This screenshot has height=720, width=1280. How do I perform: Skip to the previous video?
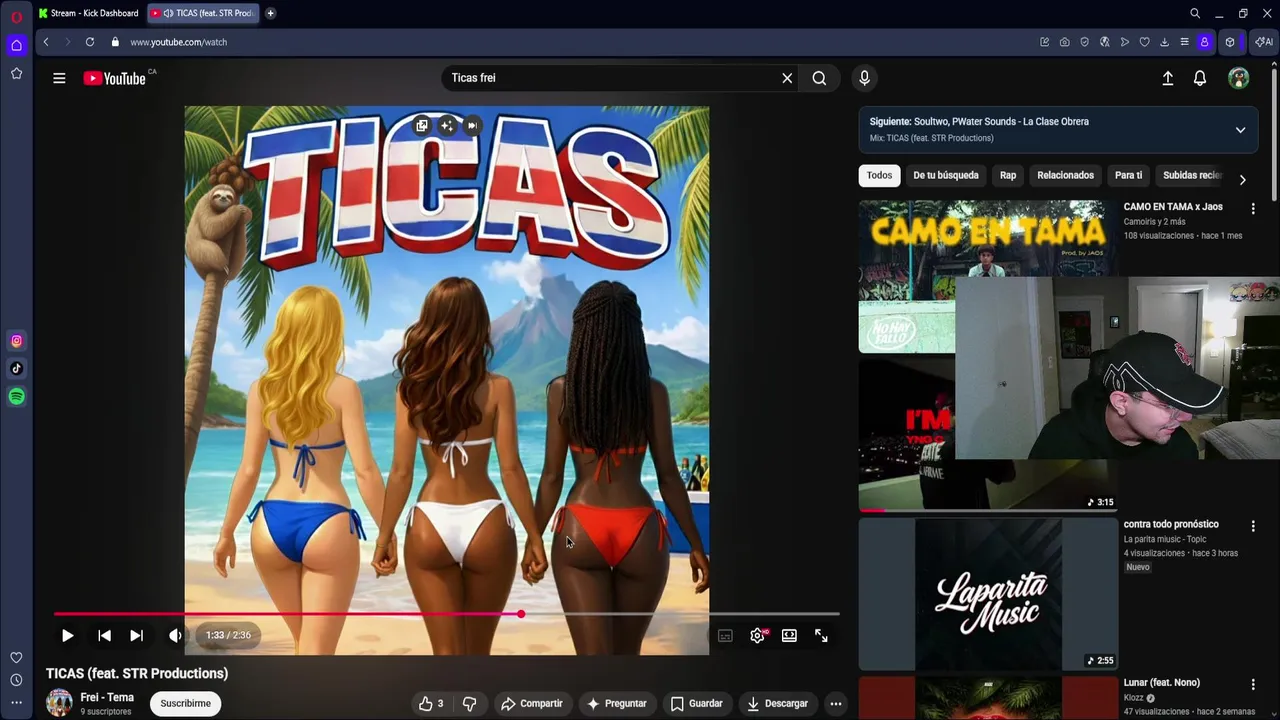coord(104,635)
